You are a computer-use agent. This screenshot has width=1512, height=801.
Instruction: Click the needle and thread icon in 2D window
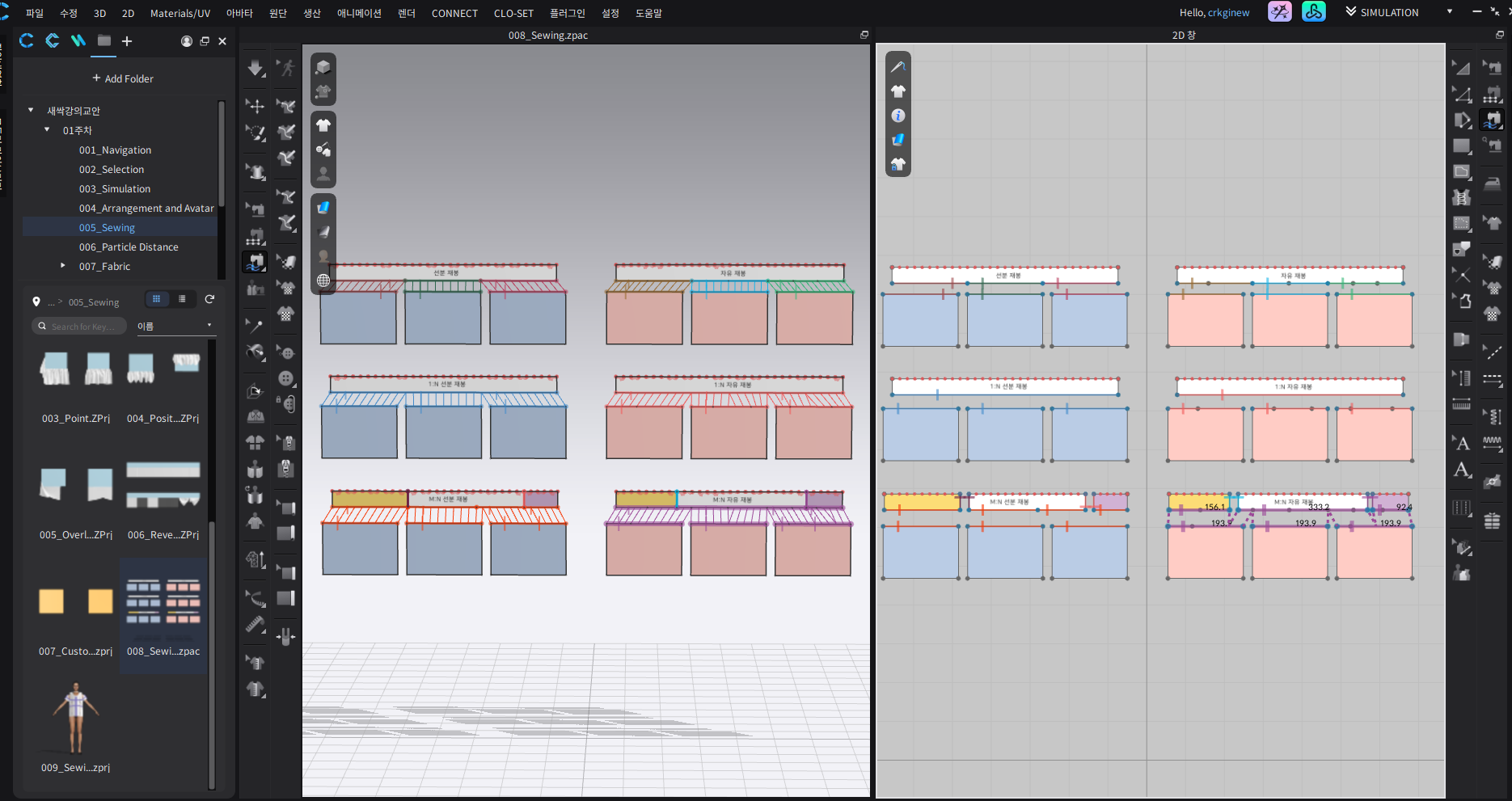click(897, 67)
